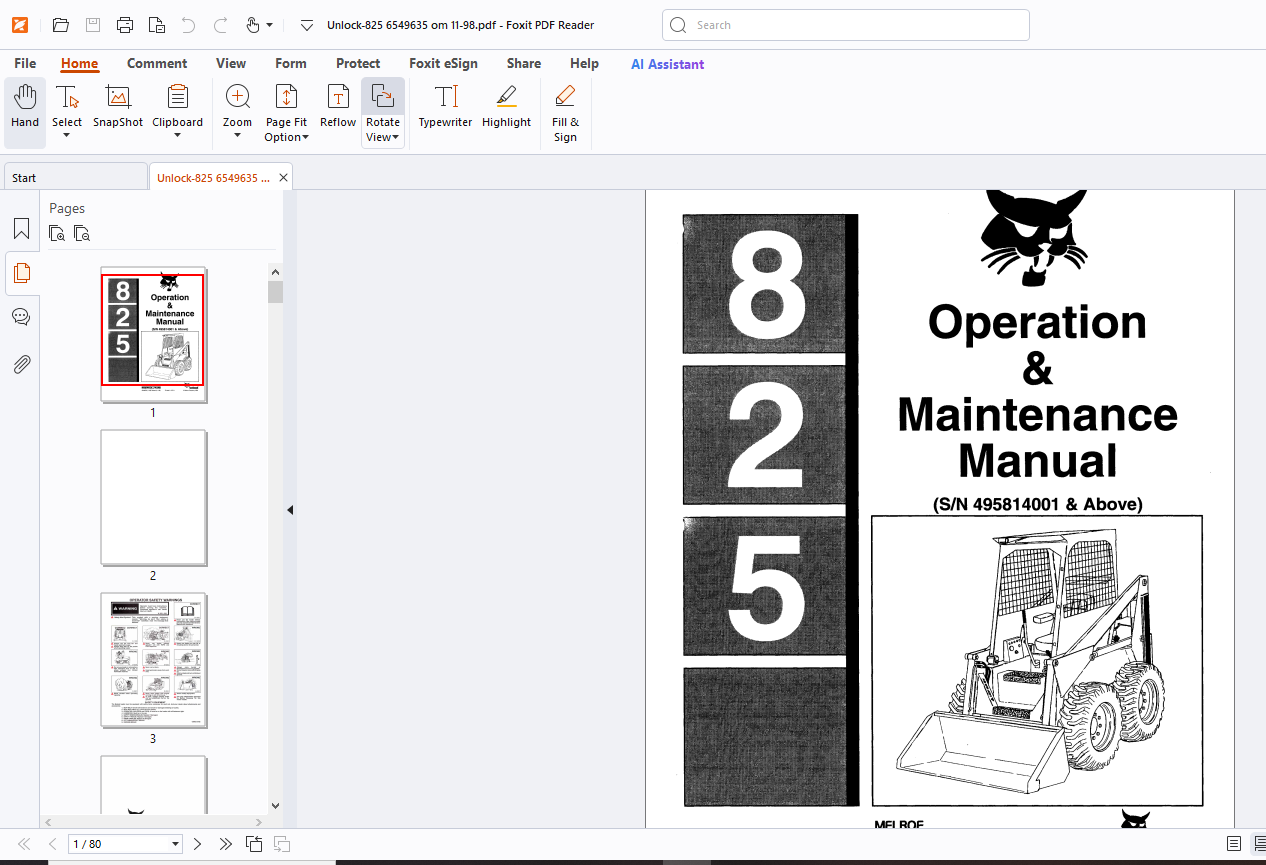
Task: Click inside the Search field
Action: point(846,25)
